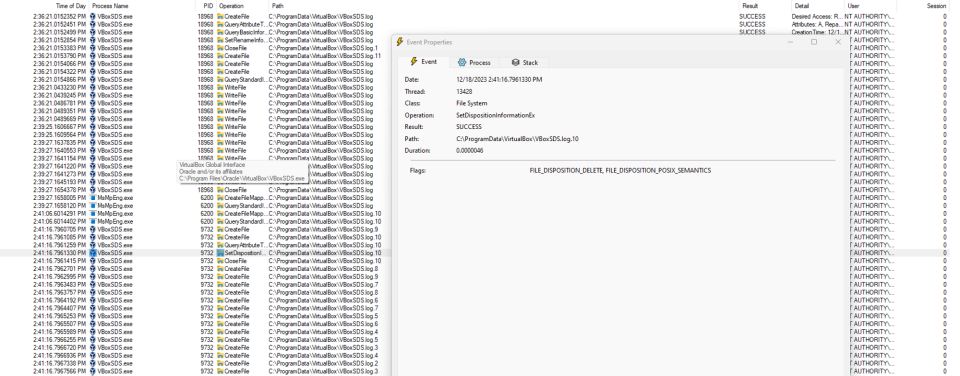960x376 pixels.
Task: Sort by the Operation column header
Action: click(x=231, y=6)
